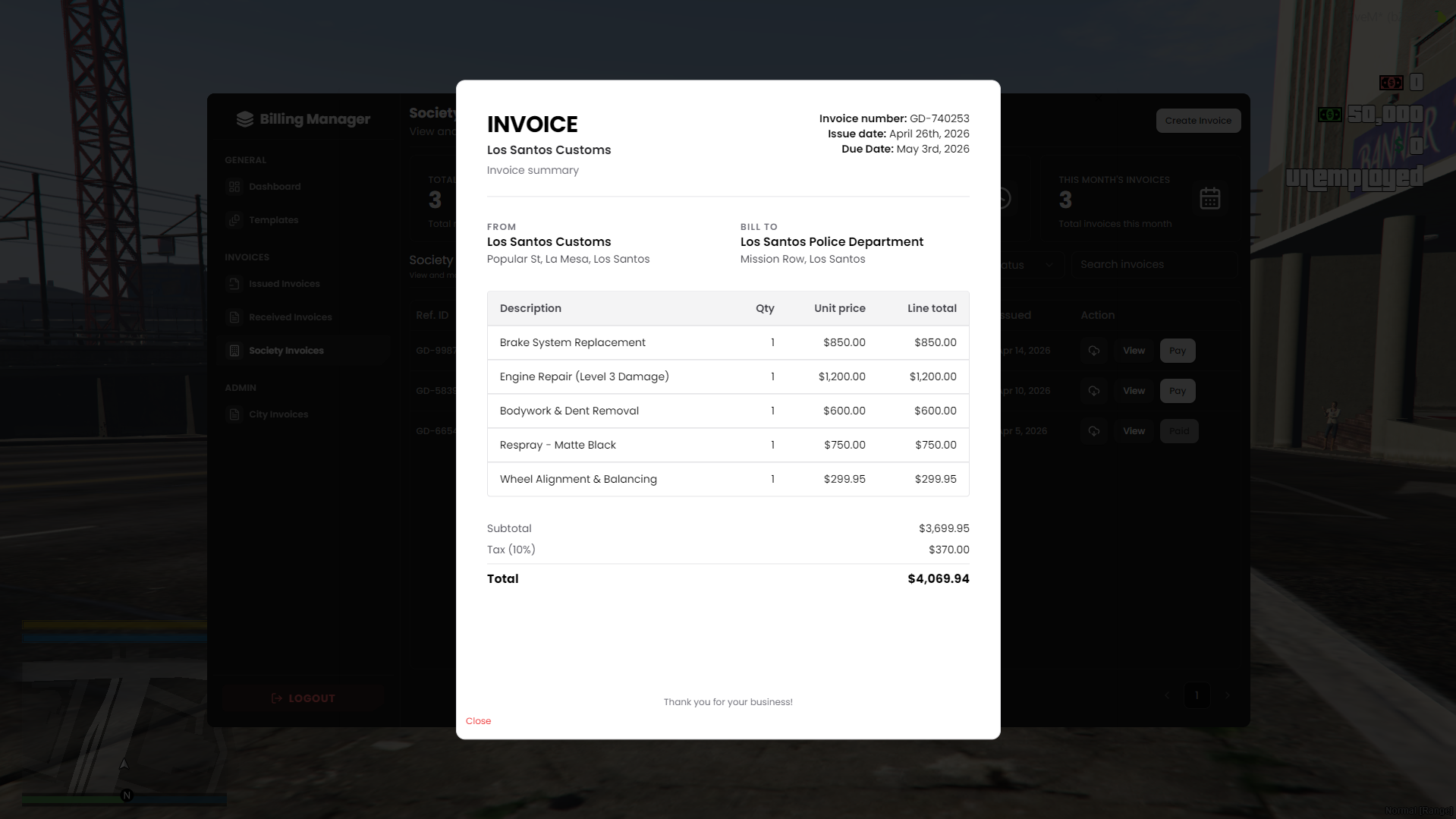Click the Tax amount $370.00

[948, 550]
